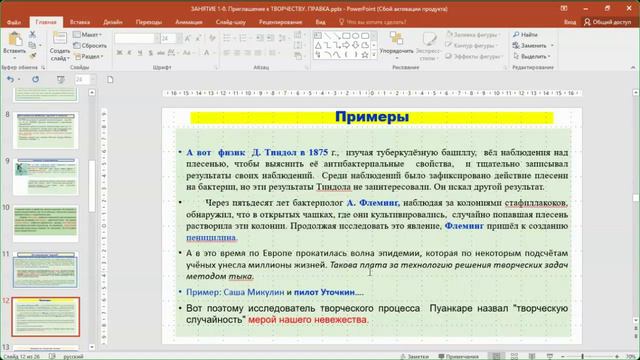Click the zoom slider handle in status bar
The height and width of the screenshot is (360, 640).
tap(582, 356)
